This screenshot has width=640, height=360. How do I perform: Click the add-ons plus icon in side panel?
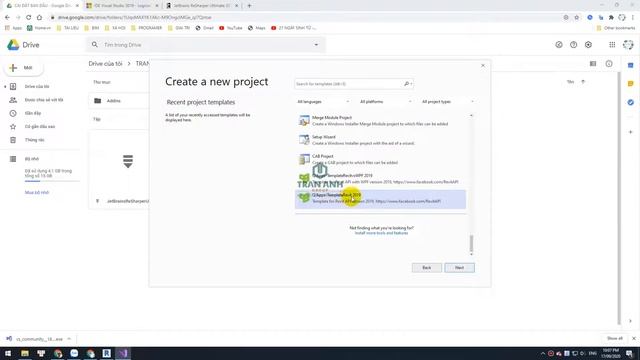point(631,132)
